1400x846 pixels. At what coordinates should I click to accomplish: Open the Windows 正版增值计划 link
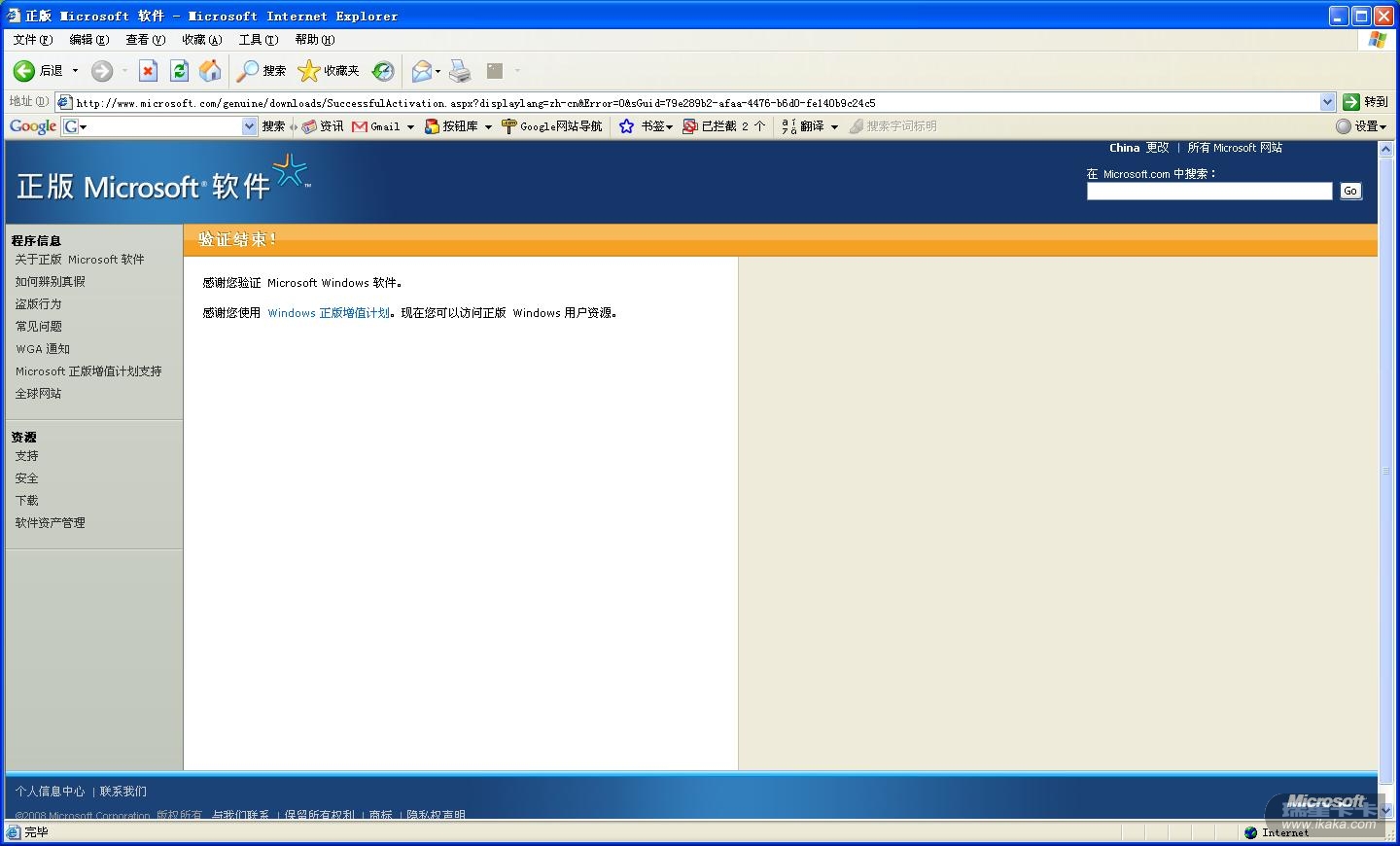tap(329, 313)
